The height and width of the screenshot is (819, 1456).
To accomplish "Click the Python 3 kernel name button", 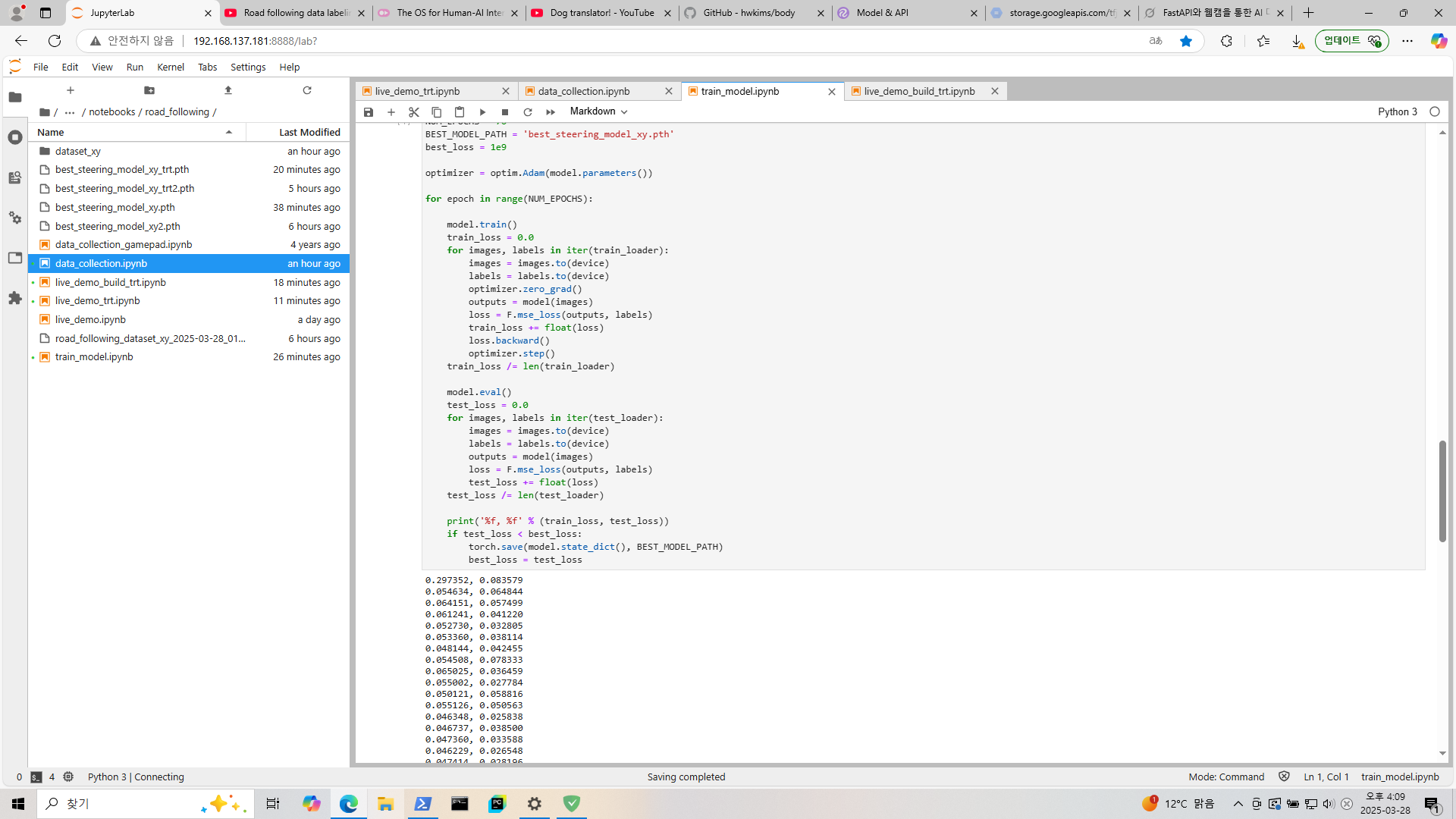I will [1397, 111].
